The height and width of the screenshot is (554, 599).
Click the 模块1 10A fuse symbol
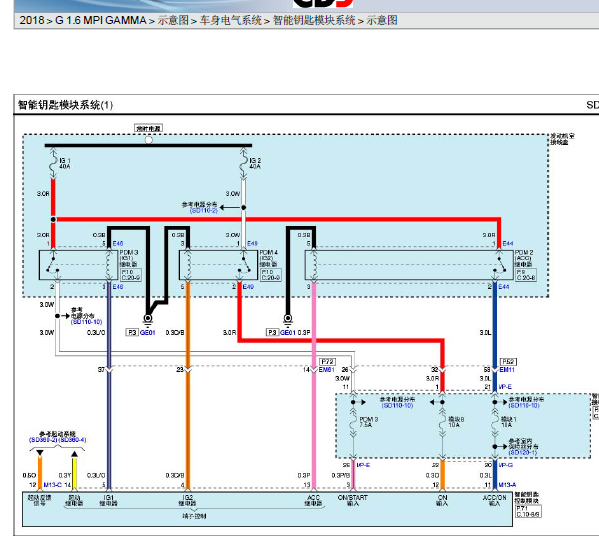click(495, 423)
